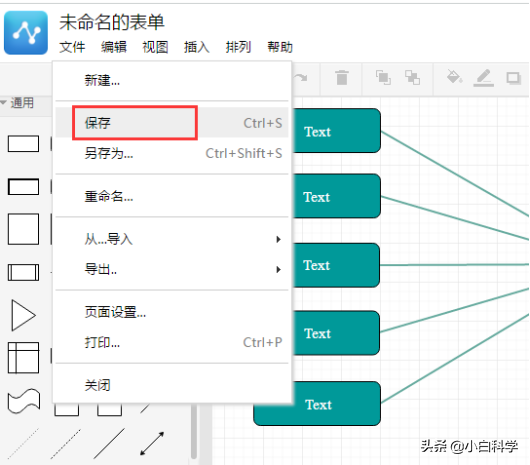The image size is (530, 465).
Task: Select the first Text box at top
Action: coord(336,131)
